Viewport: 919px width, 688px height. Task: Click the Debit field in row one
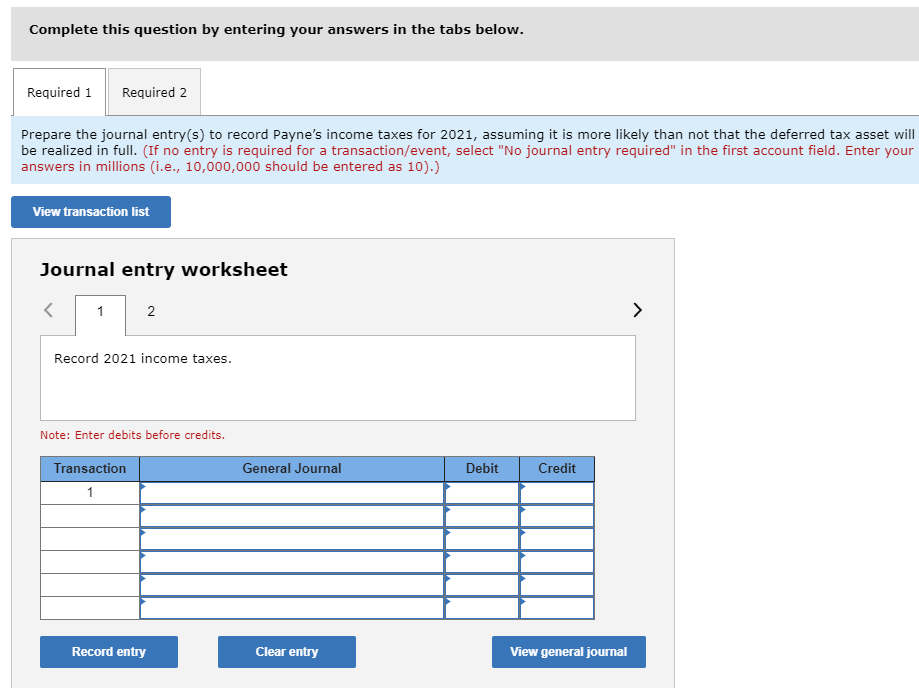point(481,491)
